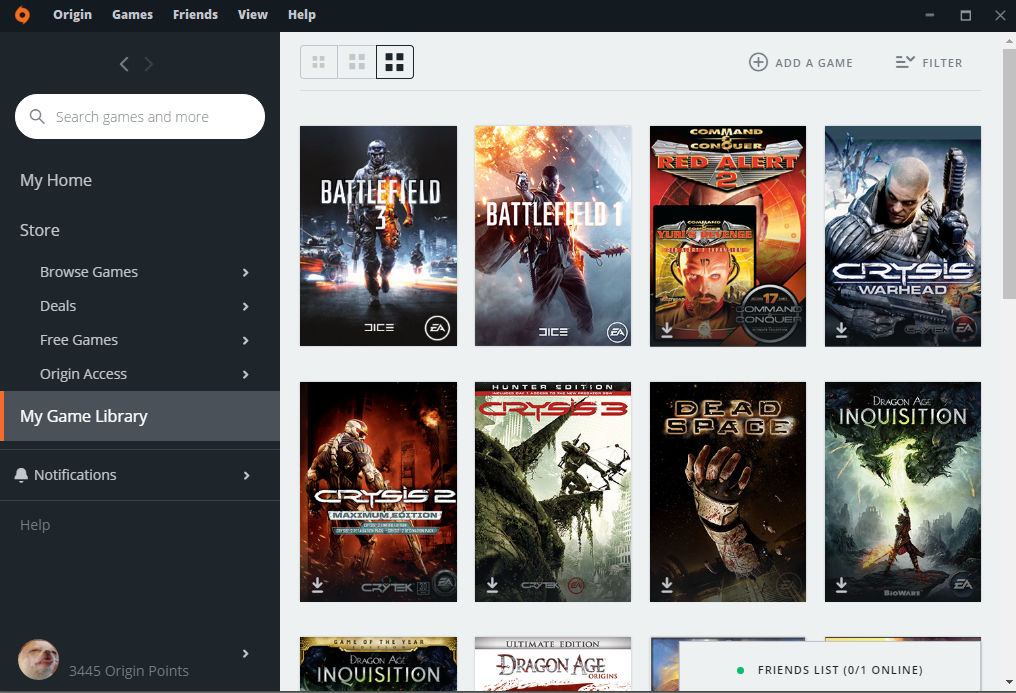
Task: Expand the Deals submenu
Action: pyautogui.click(x=246, y=306)
